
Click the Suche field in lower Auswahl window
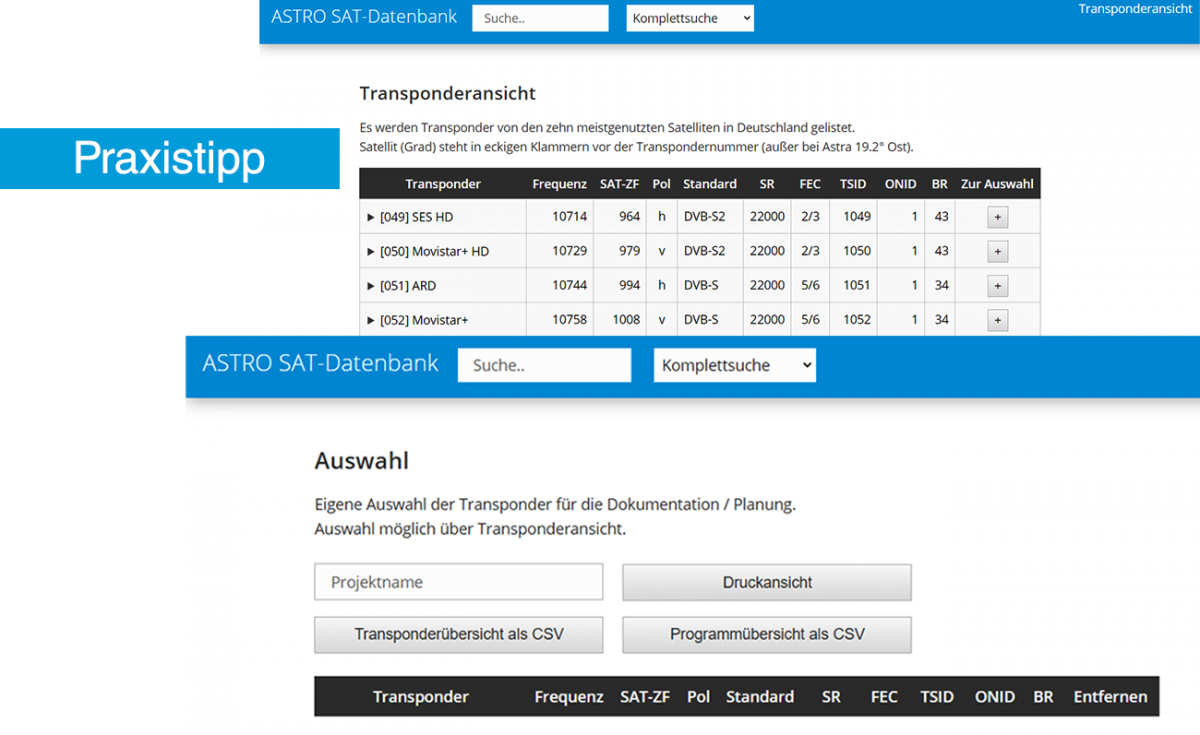coord(544,365)
